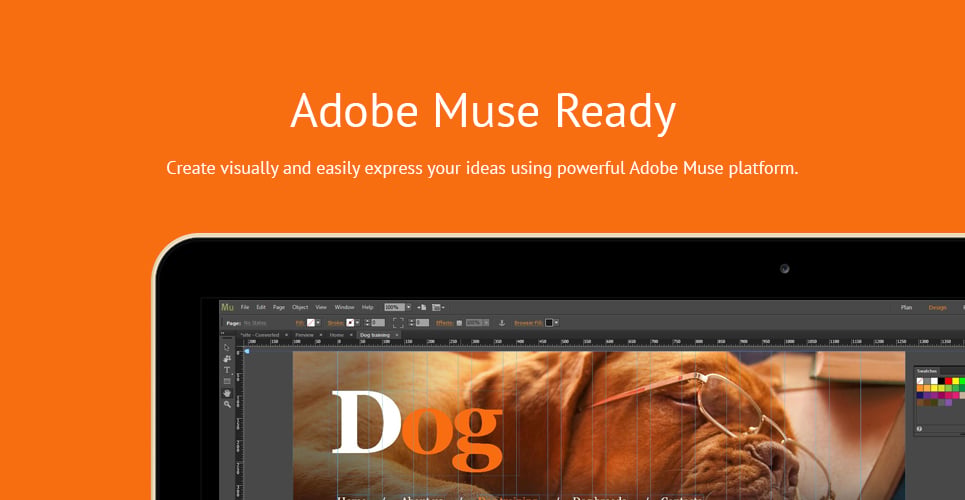965x500 pixels.
Task: Select the Crop tool
Action: [226, 359]
